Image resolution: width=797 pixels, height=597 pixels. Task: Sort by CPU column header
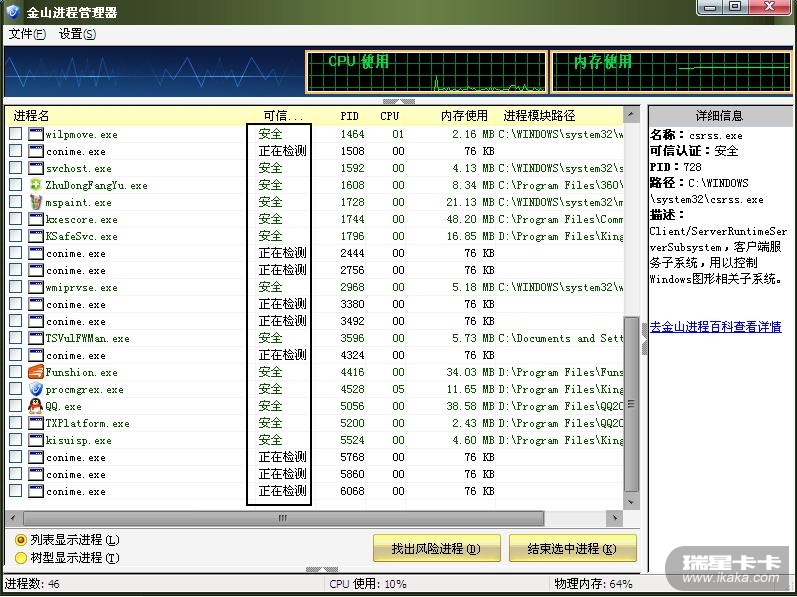(389, 116)
